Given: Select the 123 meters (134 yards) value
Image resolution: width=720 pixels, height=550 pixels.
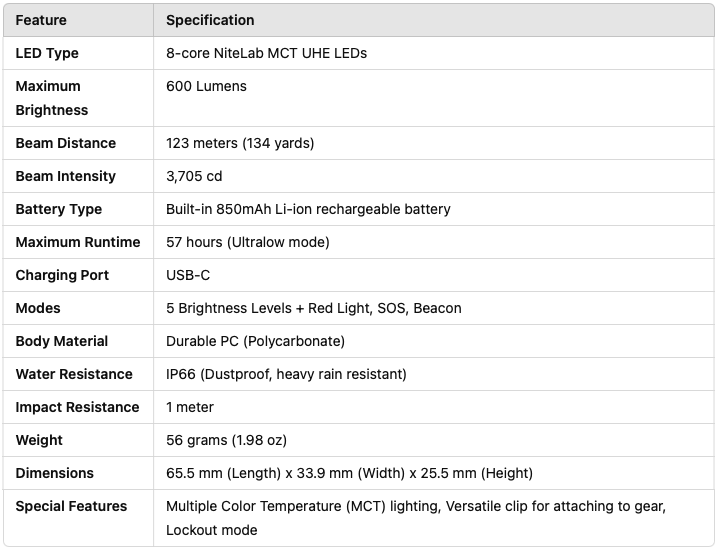Looking at the screenshot, I should click(240, 143).
